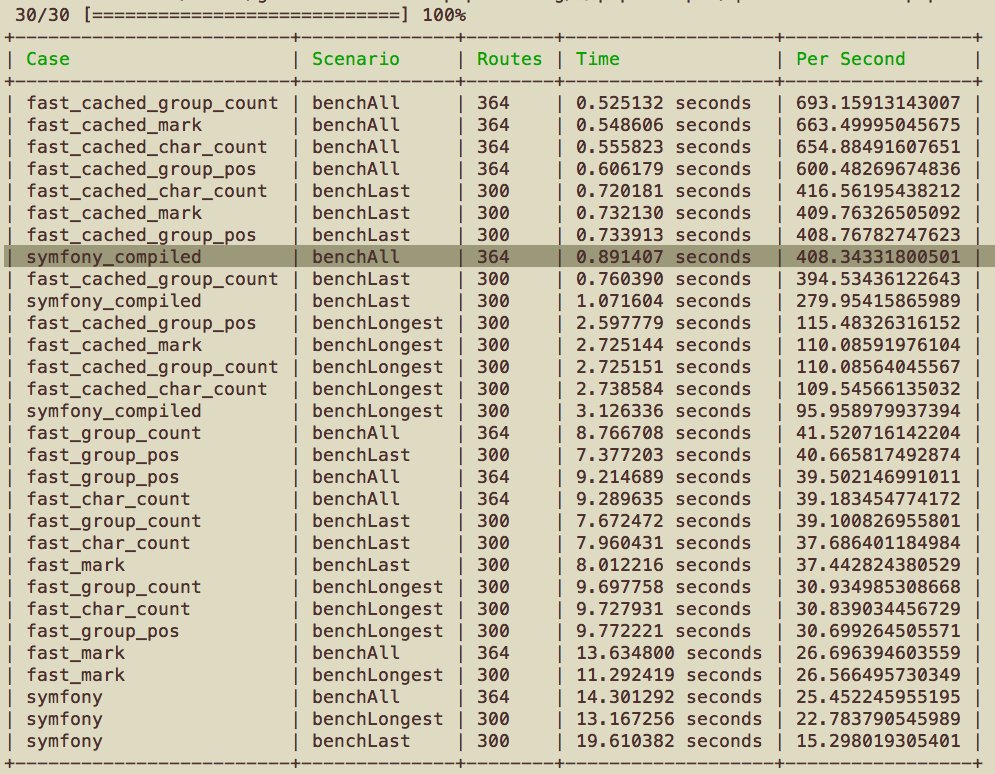Viewport: 995px width, 774px height.
Task: Click Routes value "300" in the 0.720181 seconds row
Action: [493, 191]
